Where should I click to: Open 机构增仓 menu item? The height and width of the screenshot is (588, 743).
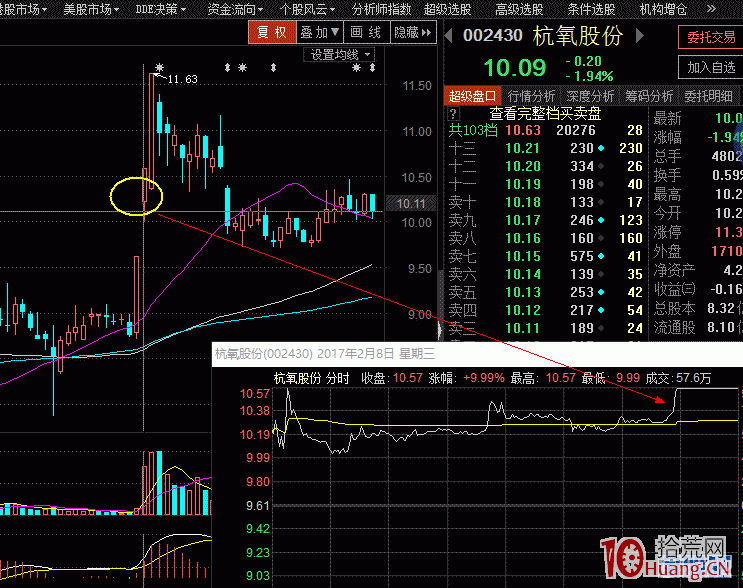(x=663, y=9)
